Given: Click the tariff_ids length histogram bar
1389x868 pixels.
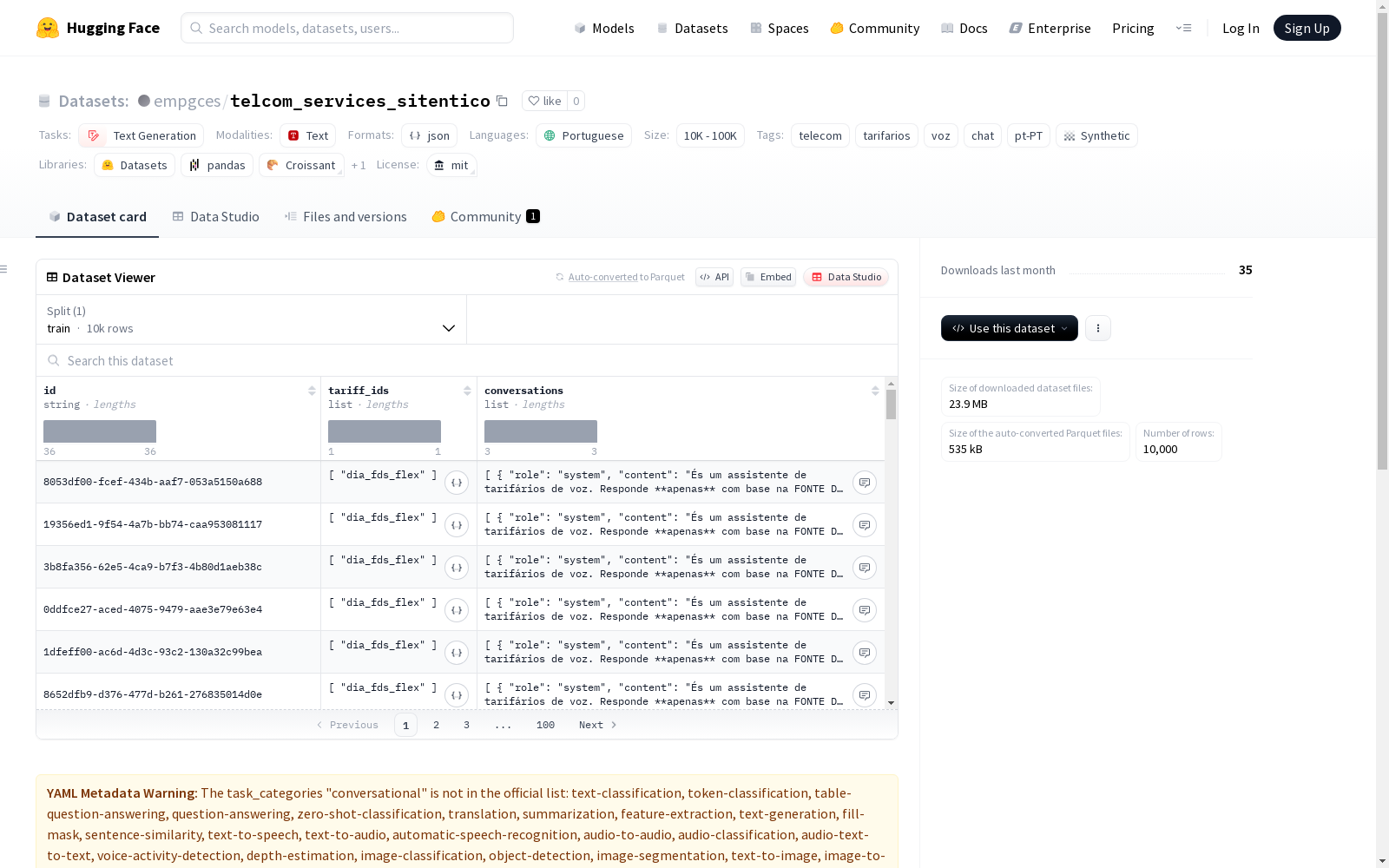Looking at the screenshot, I should [x=385, y=431].
